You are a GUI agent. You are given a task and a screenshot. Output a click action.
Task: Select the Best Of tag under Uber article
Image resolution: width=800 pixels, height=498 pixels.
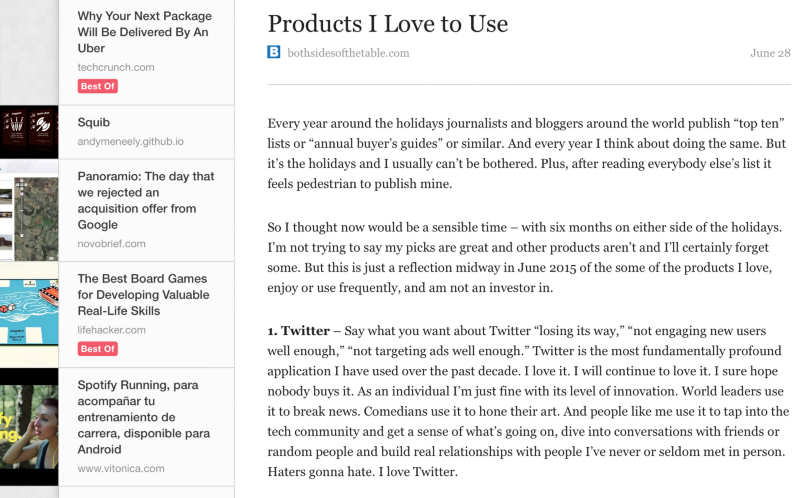pyautogui.click(x=98, y=87)
